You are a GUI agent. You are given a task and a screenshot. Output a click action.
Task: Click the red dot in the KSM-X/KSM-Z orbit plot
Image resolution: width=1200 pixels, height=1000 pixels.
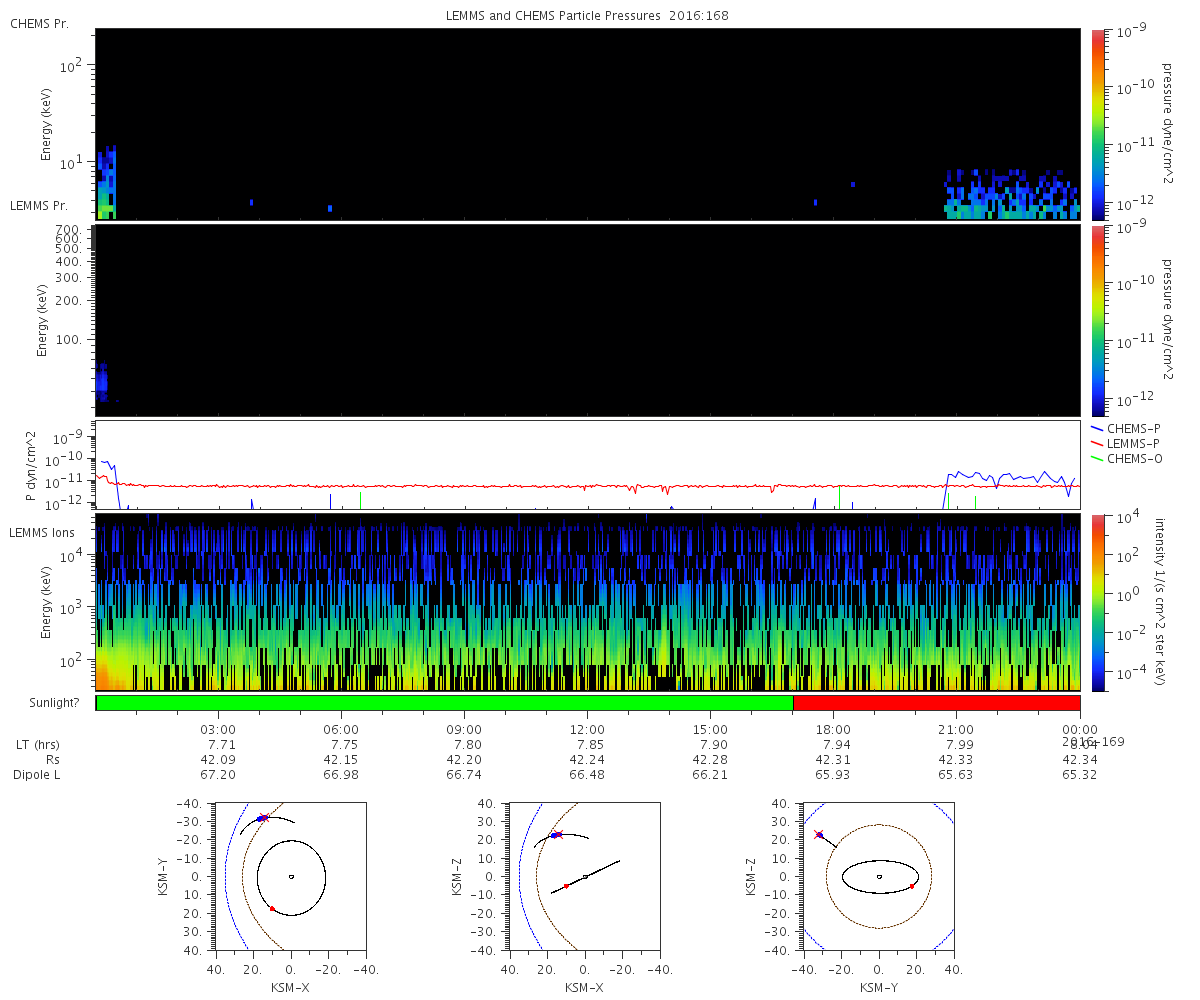[566, 886]
